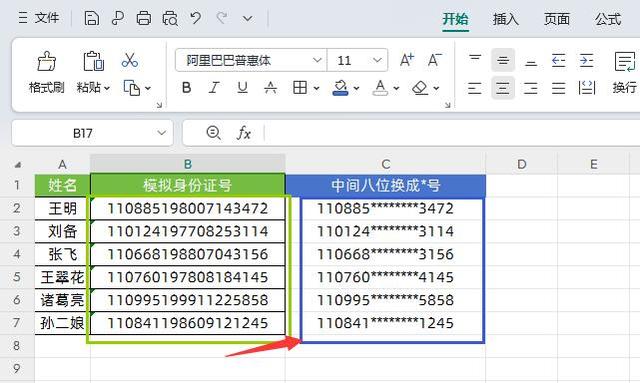Open Print Preview icon
This screenshot has width=640, height=383.
pos(170,18)
